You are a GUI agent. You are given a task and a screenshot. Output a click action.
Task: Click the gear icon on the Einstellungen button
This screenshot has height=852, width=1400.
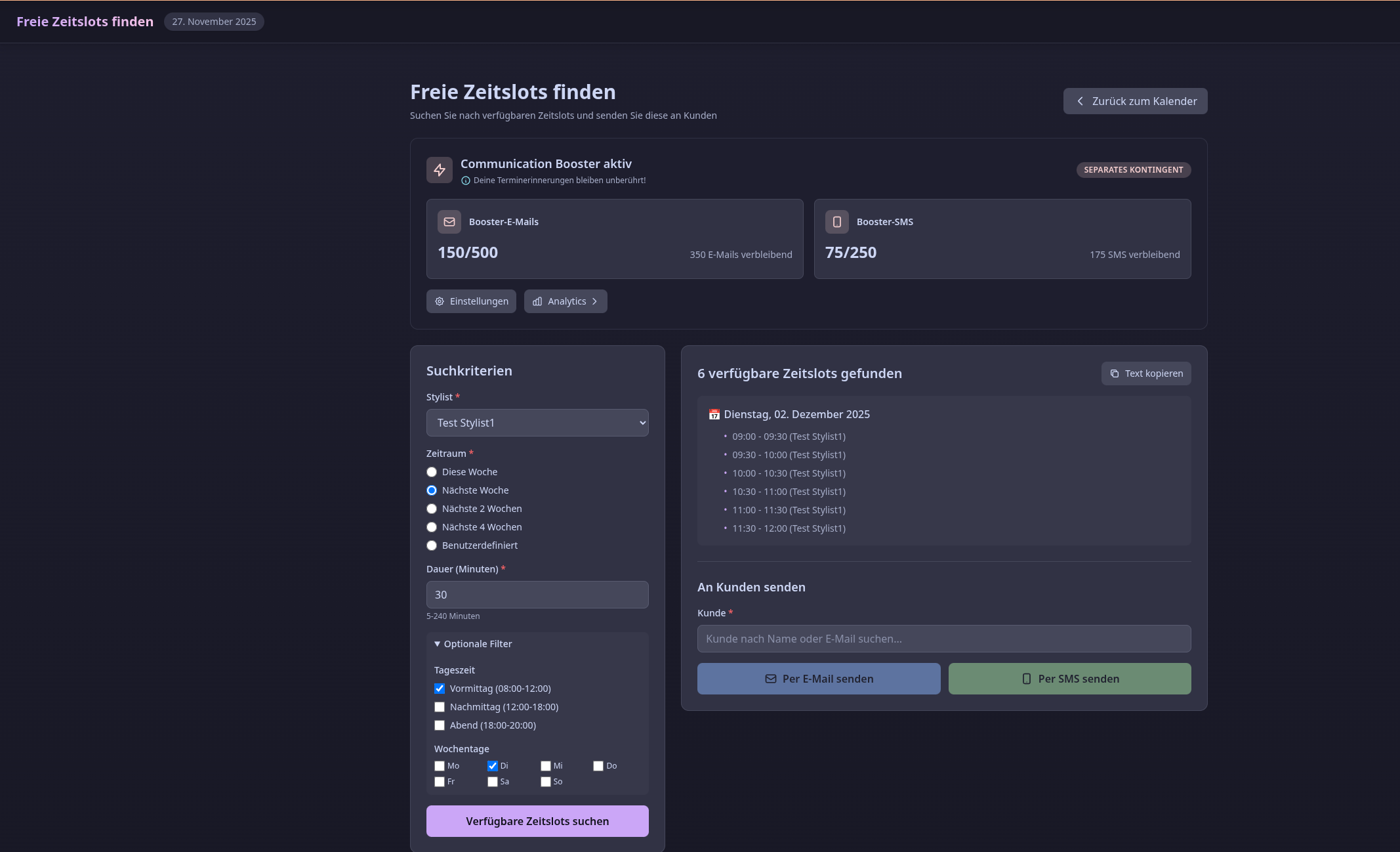440,301
